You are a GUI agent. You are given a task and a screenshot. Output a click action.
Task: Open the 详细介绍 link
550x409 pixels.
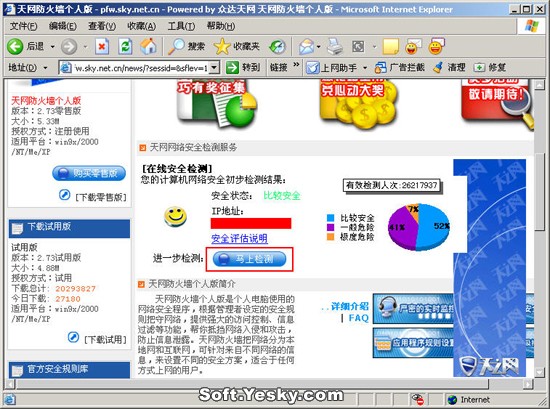(x=349, y=306)
